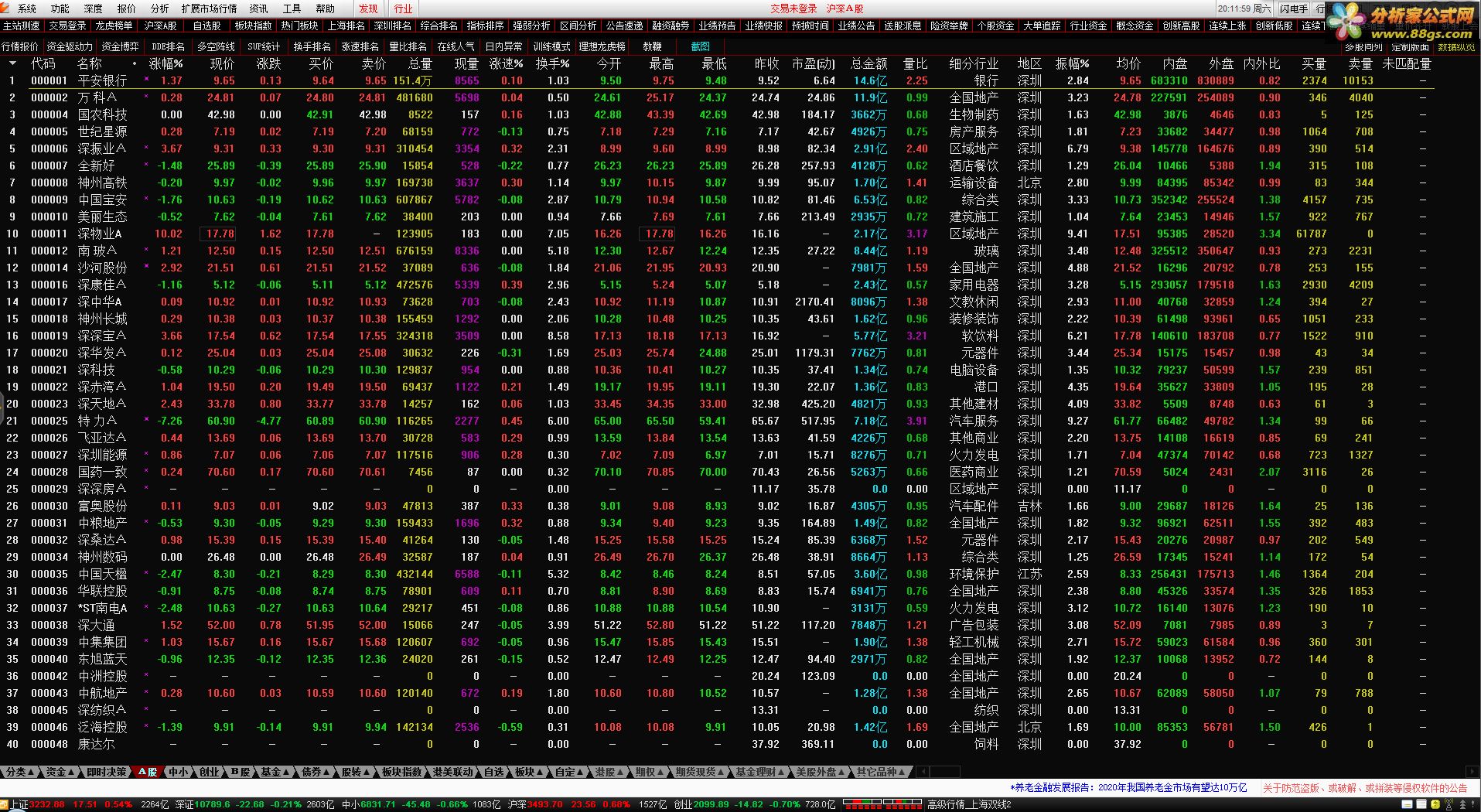Open 板块指数 toolbar item

coord(253,26)
